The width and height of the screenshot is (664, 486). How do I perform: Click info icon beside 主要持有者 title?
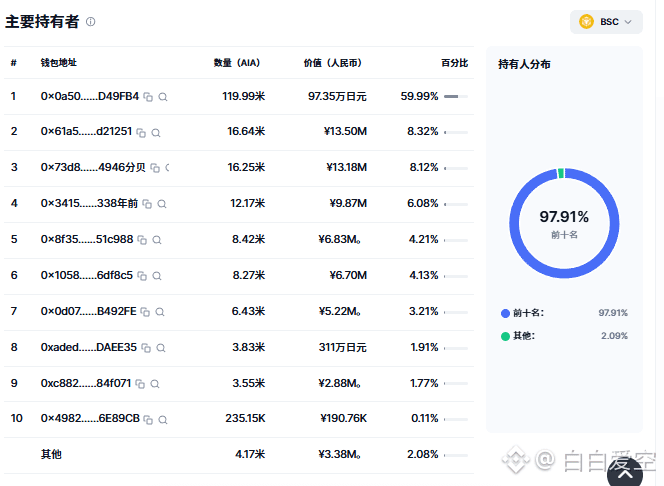point(91,22)
